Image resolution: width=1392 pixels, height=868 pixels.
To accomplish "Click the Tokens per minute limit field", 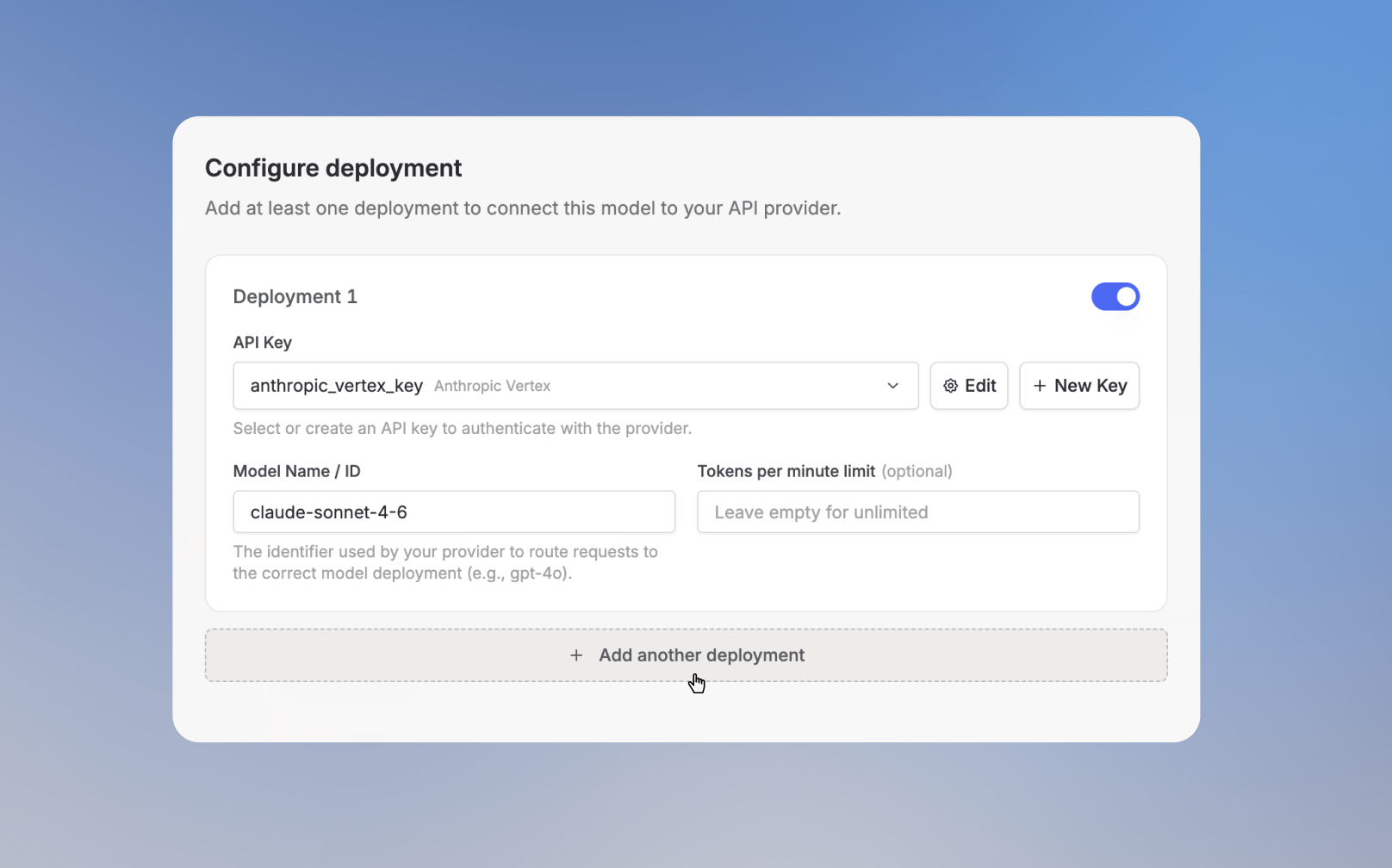I will click(x=918, y=512).
